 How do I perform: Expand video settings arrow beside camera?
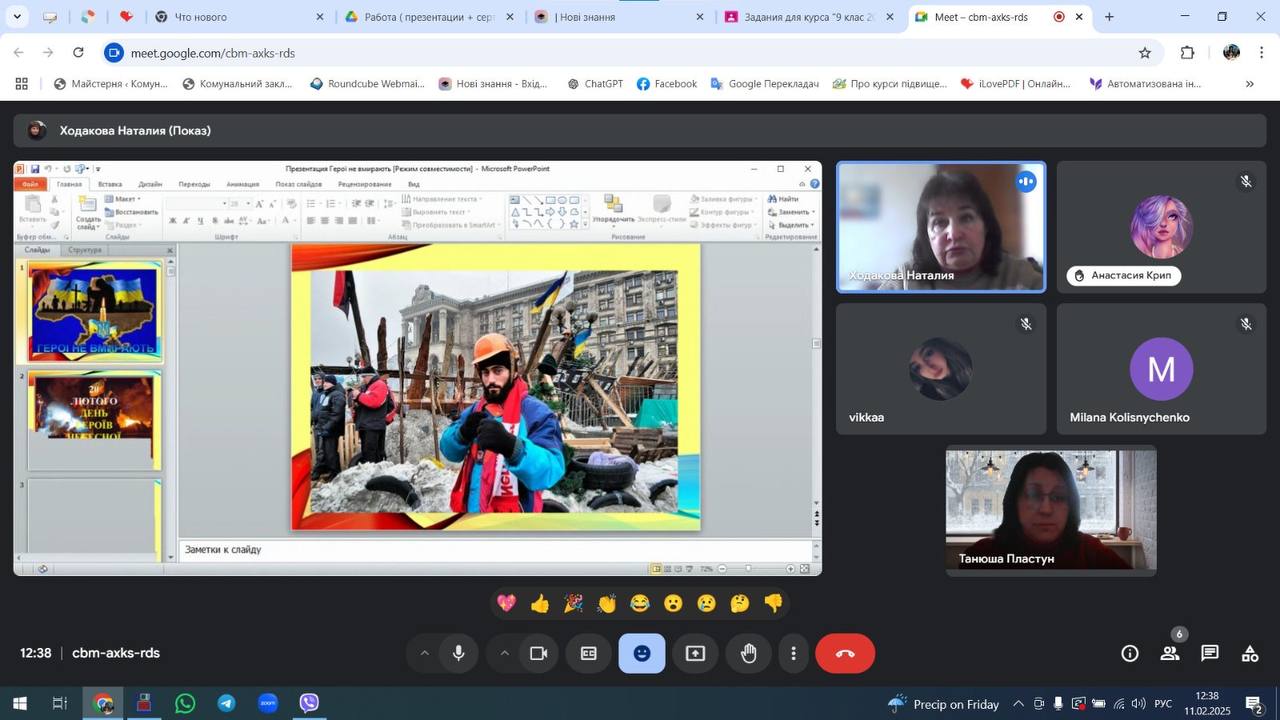504,653
